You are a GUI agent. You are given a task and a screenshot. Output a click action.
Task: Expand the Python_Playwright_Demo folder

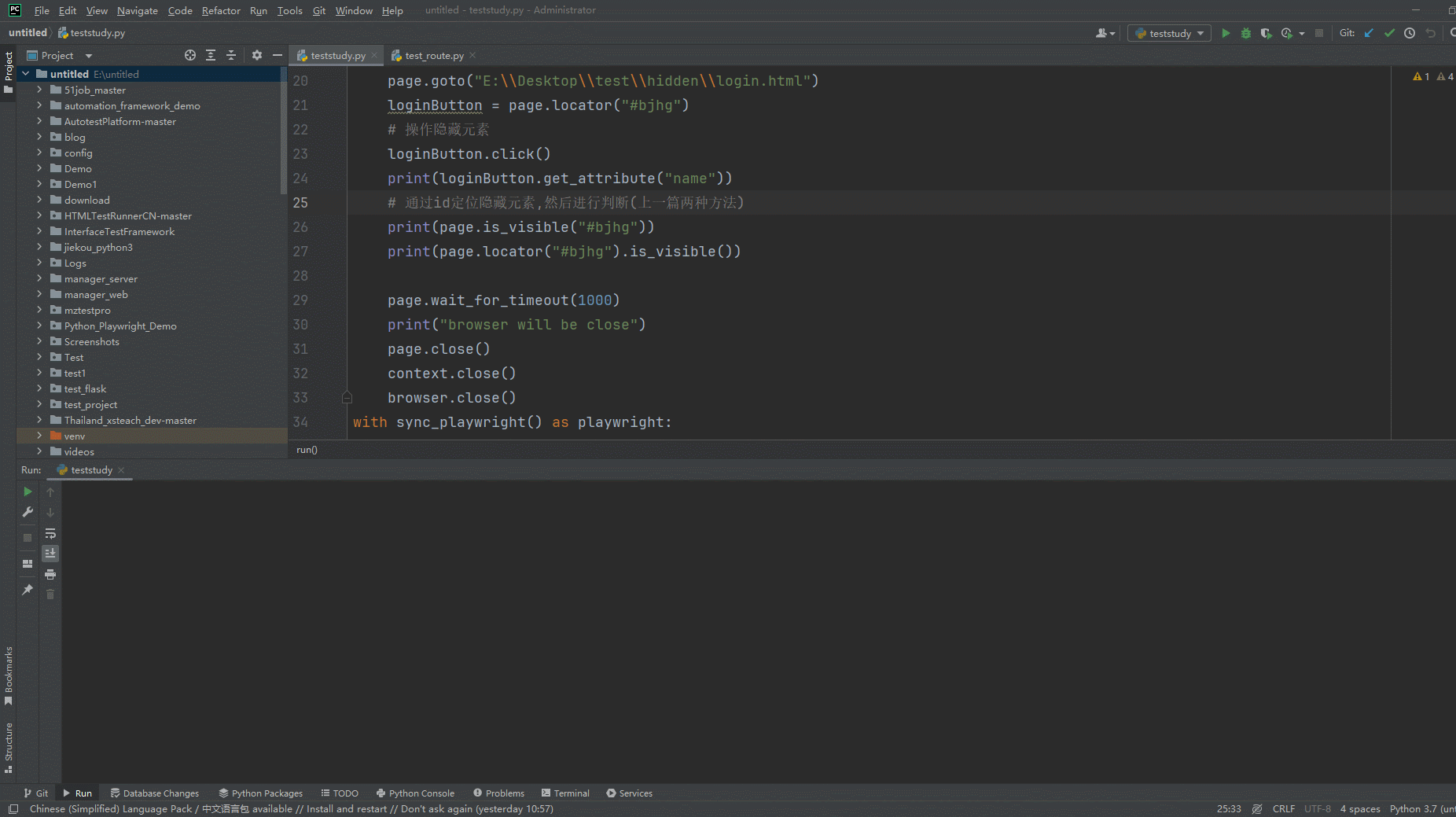pos(39,326)
